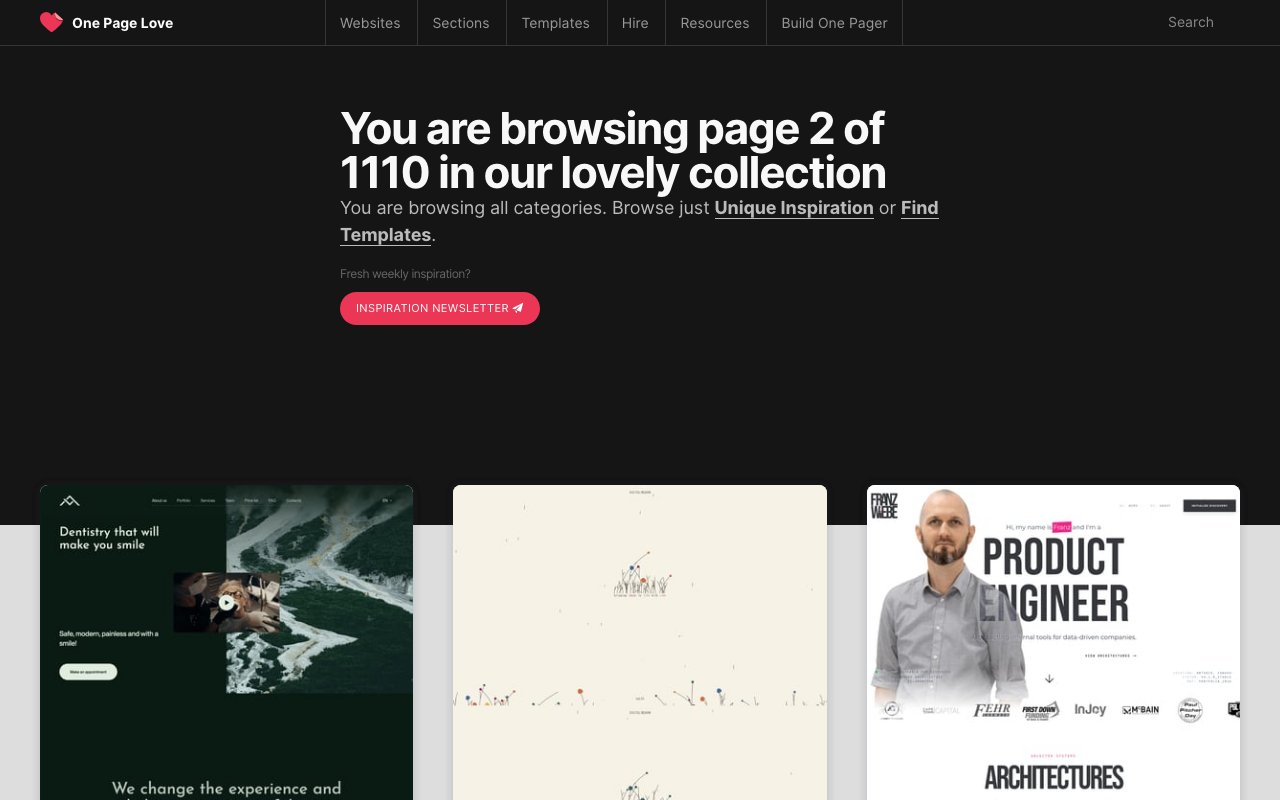Click the Search field in the header
Screen dimensions: 1280x800
(x=1191, y=22)
